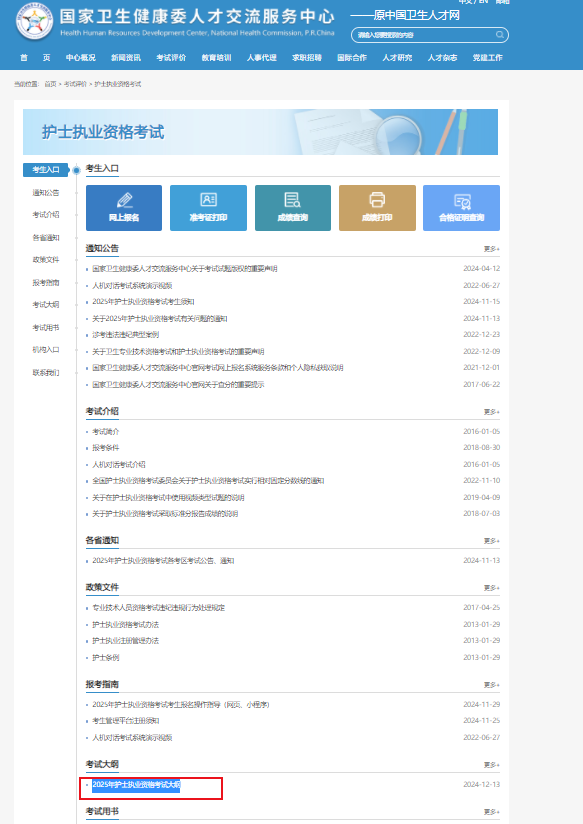Select 联系我们 in the left sidebar
This screenshot has height=824, width=583.
46,373
